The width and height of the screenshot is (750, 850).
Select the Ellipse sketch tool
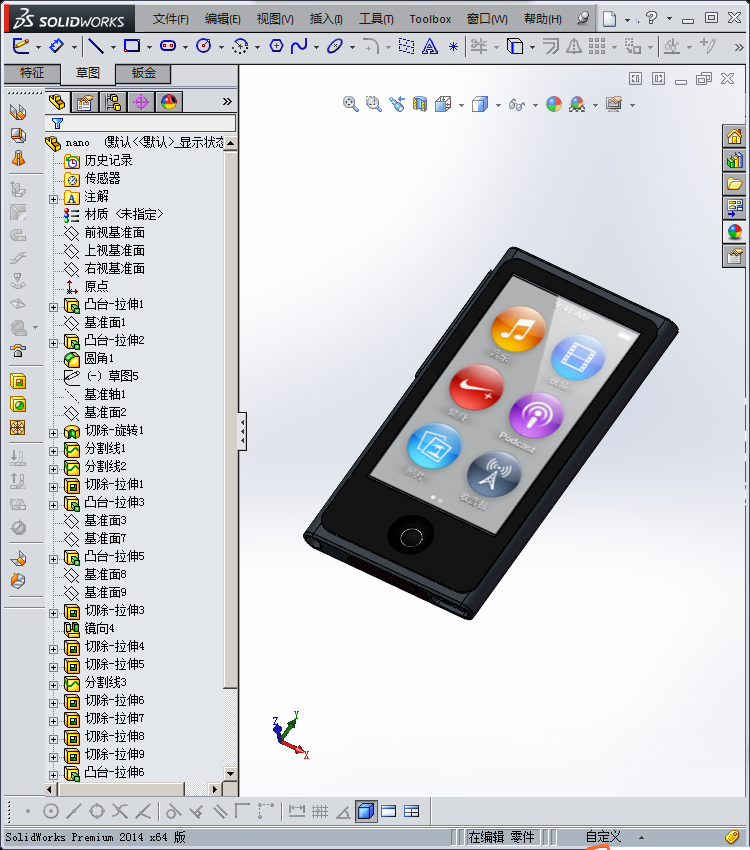pos(335,46)
